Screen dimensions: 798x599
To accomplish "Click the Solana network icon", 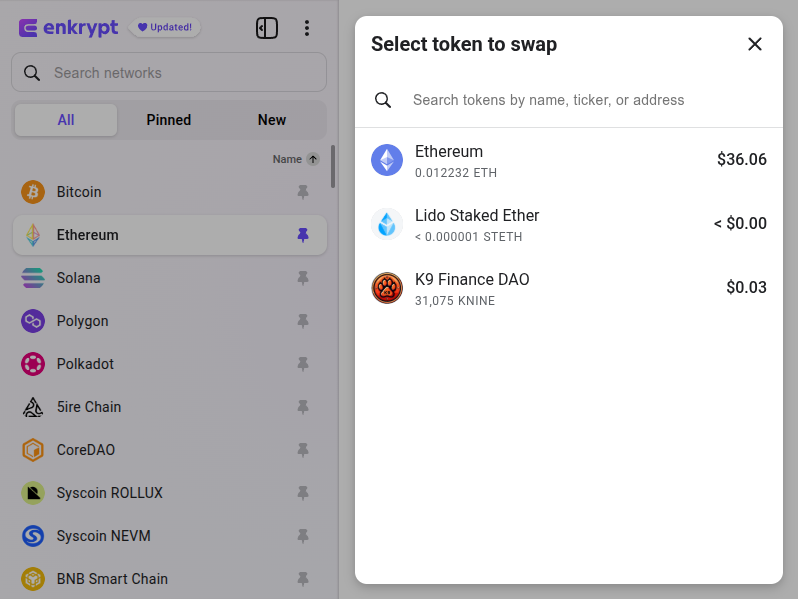I will click(x=33, y=278).
